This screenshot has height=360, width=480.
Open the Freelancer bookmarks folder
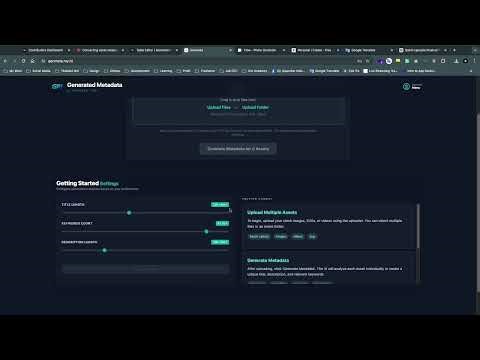pyautogui.click(x=205, y=71)
